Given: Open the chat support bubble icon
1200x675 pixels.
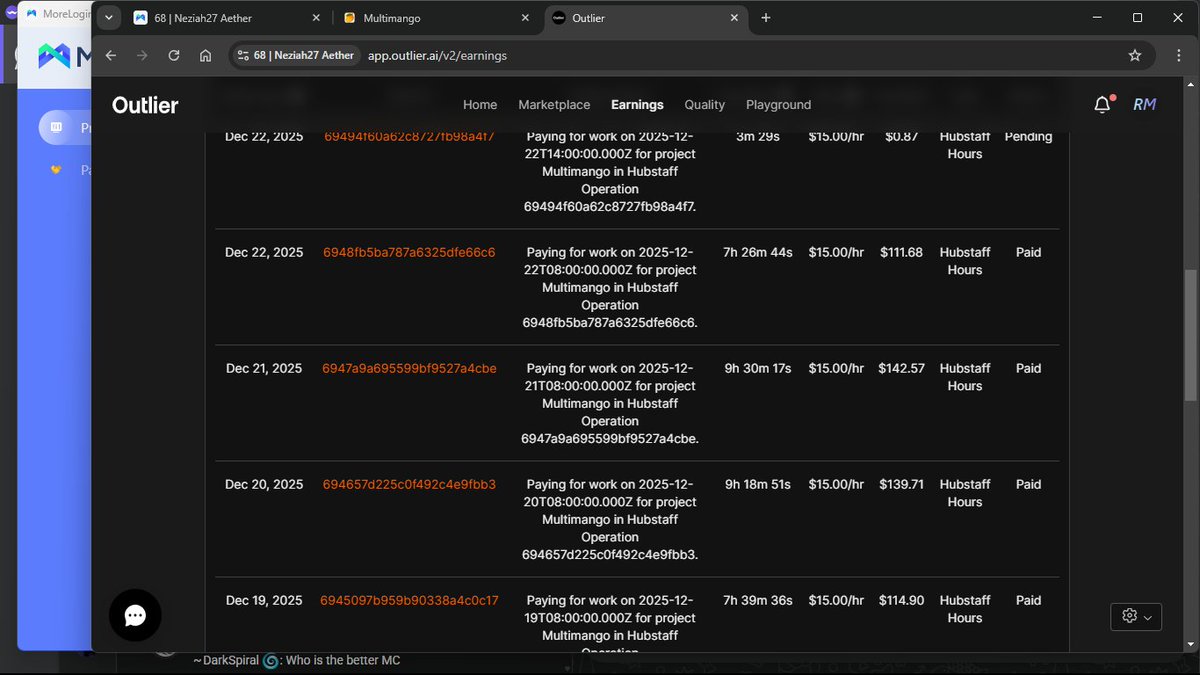Looking at the screenshot, I should [x=135, y=615].
